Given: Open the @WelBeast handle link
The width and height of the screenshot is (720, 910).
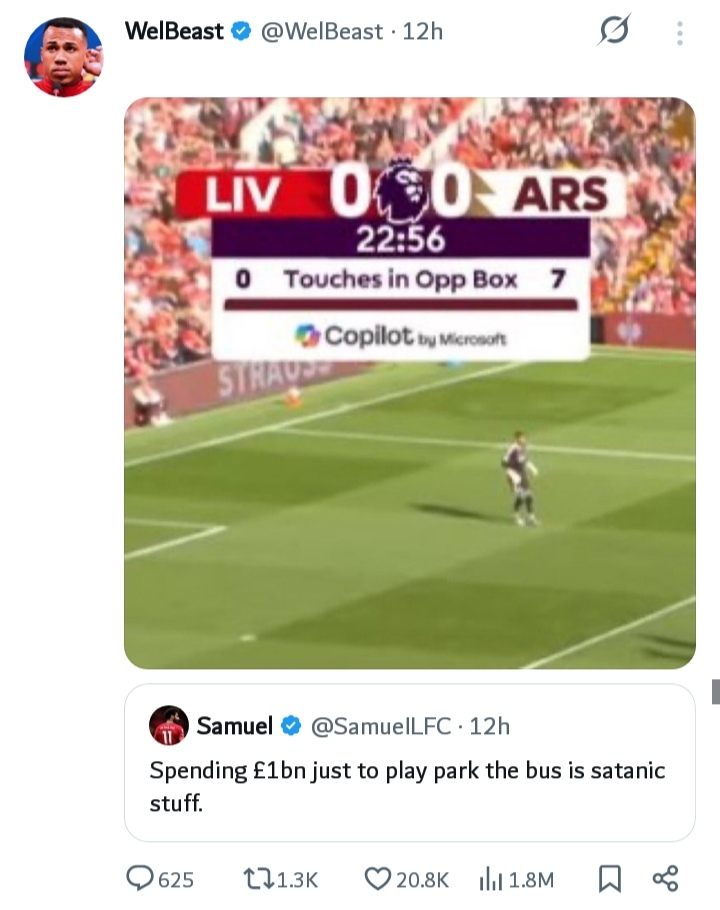Looking at the screenshot, I should (x=322, y=31).
